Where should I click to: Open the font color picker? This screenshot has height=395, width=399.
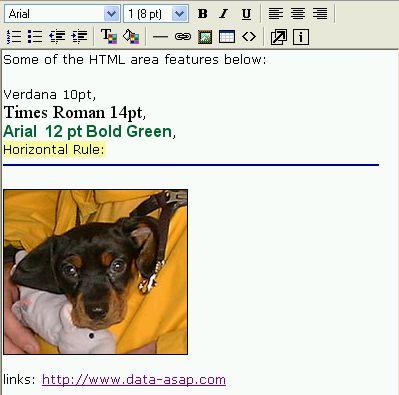(109, 37)
